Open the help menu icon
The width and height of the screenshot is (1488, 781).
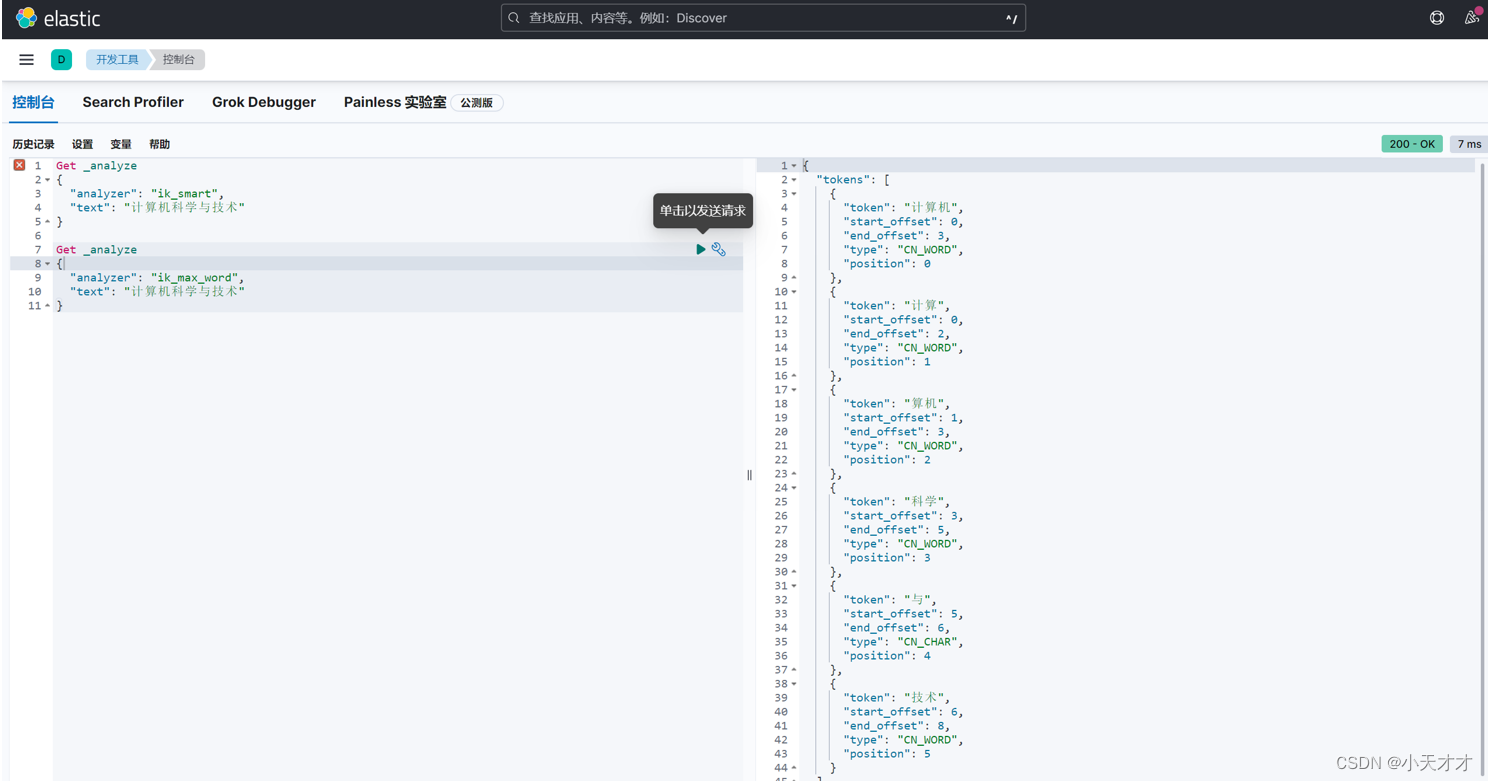[x=1437, y=18]
